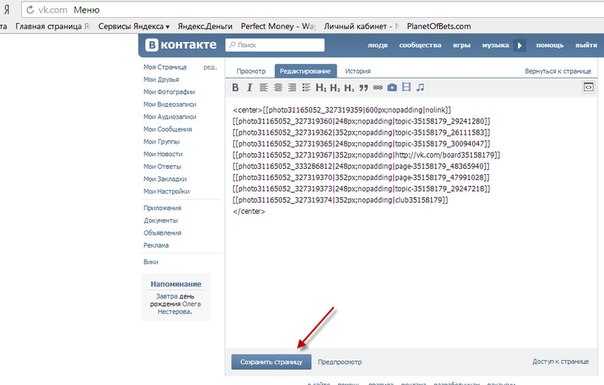Open игры in VK header
The width and height of the screenshot is (604, 385).
[461, 45]
